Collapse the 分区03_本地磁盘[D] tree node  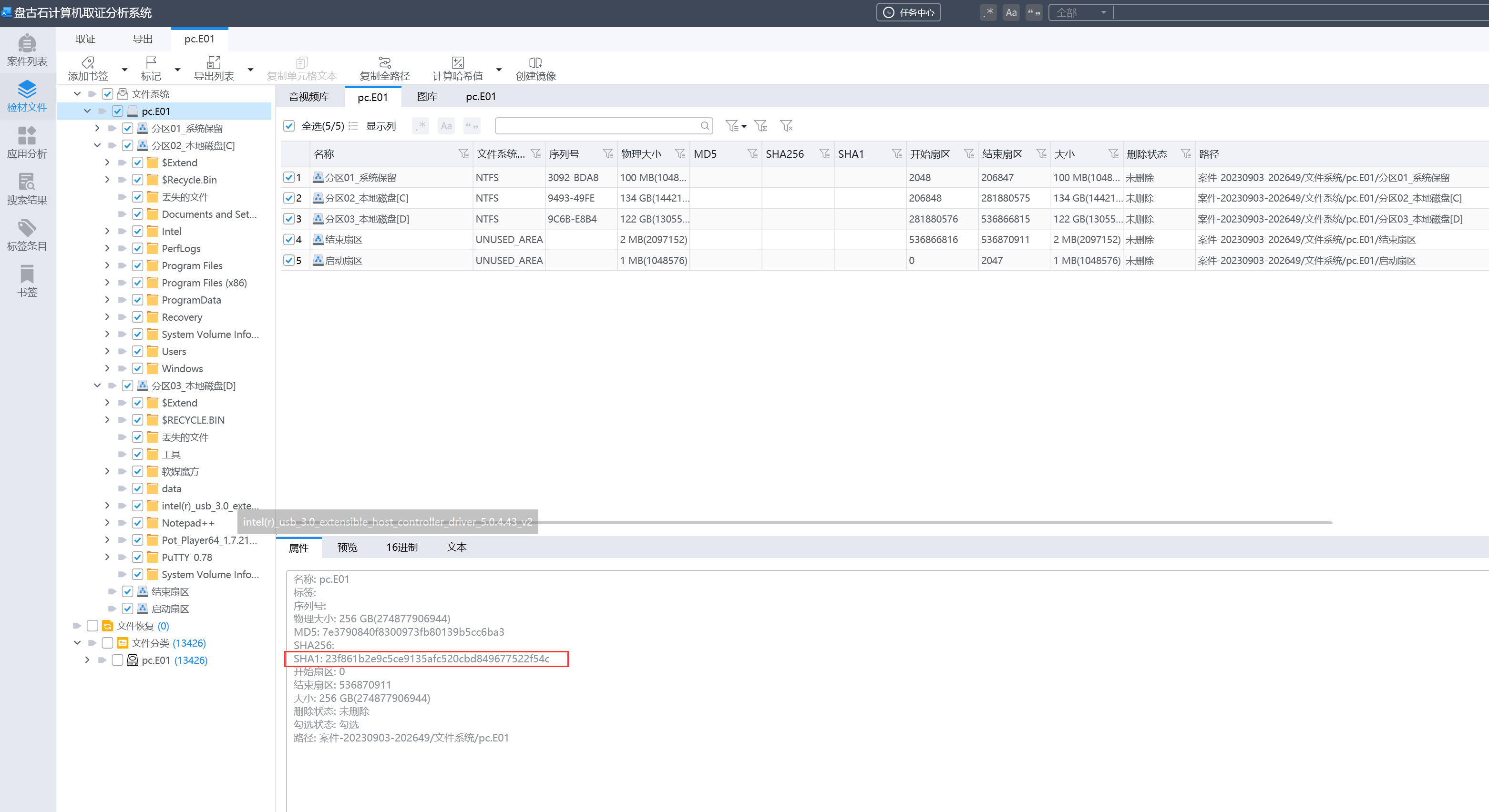(x=97, y=385)
